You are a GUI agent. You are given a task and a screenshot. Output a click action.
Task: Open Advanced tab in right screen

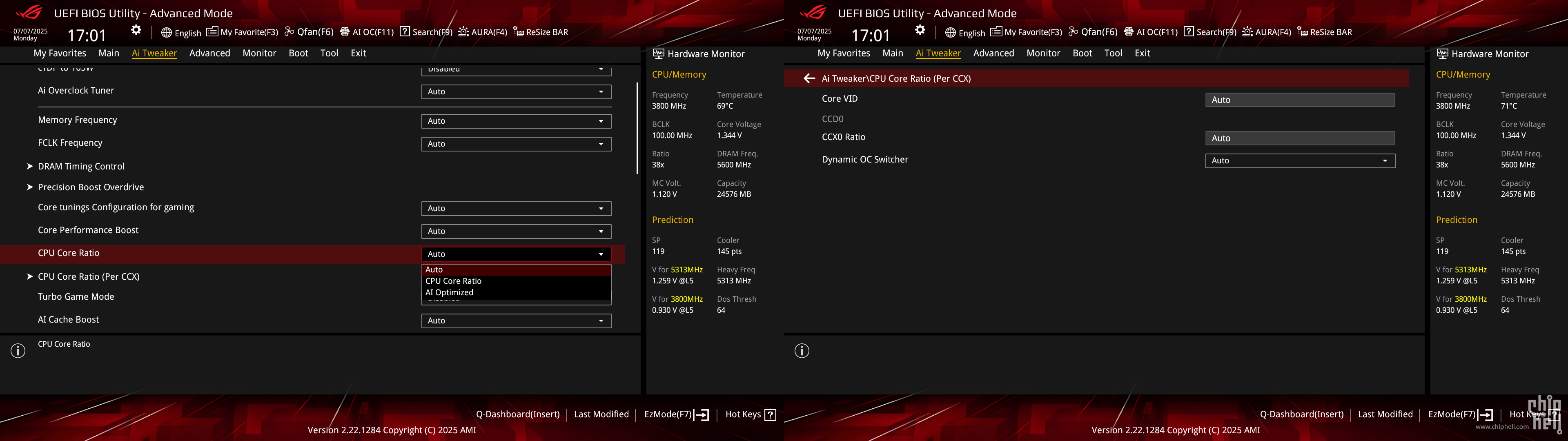point(994,53)
